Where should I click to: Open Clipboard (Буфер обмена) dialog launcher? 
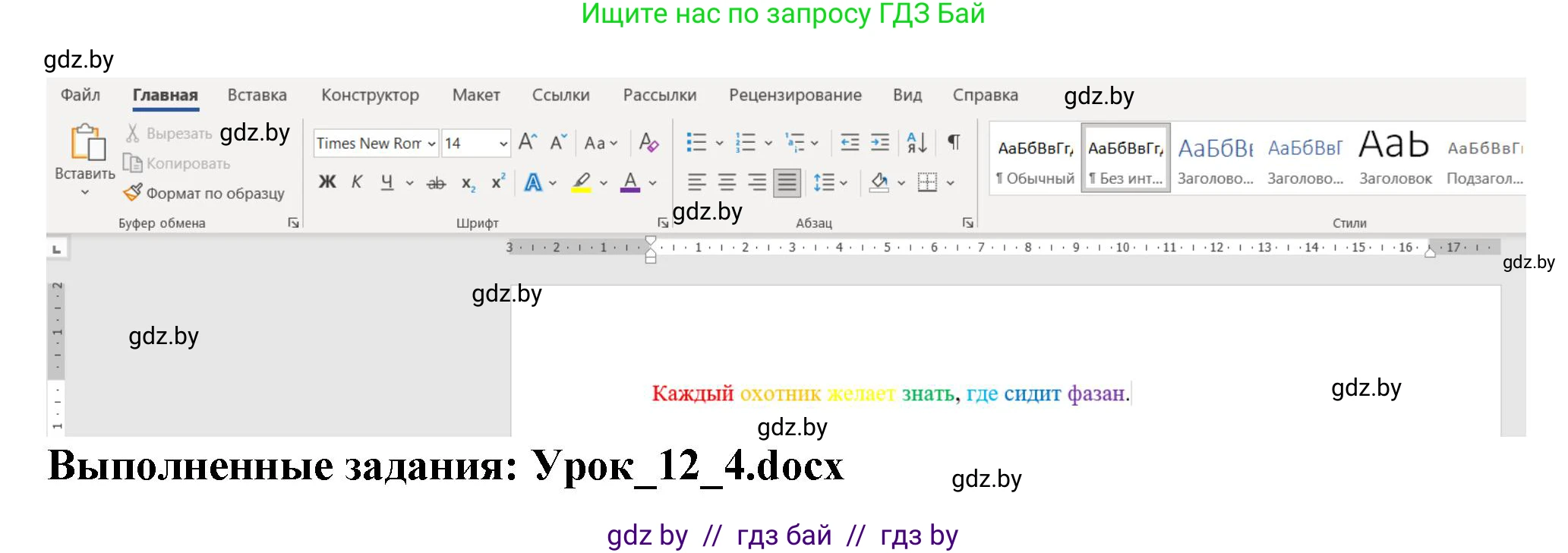(293, 223)
